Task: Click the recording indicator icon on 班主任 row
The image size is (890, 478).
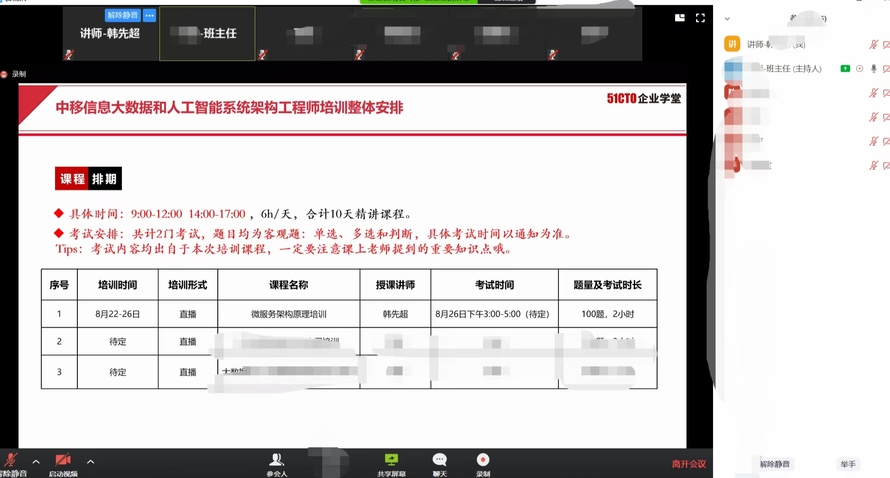Action: pos(859,69)
